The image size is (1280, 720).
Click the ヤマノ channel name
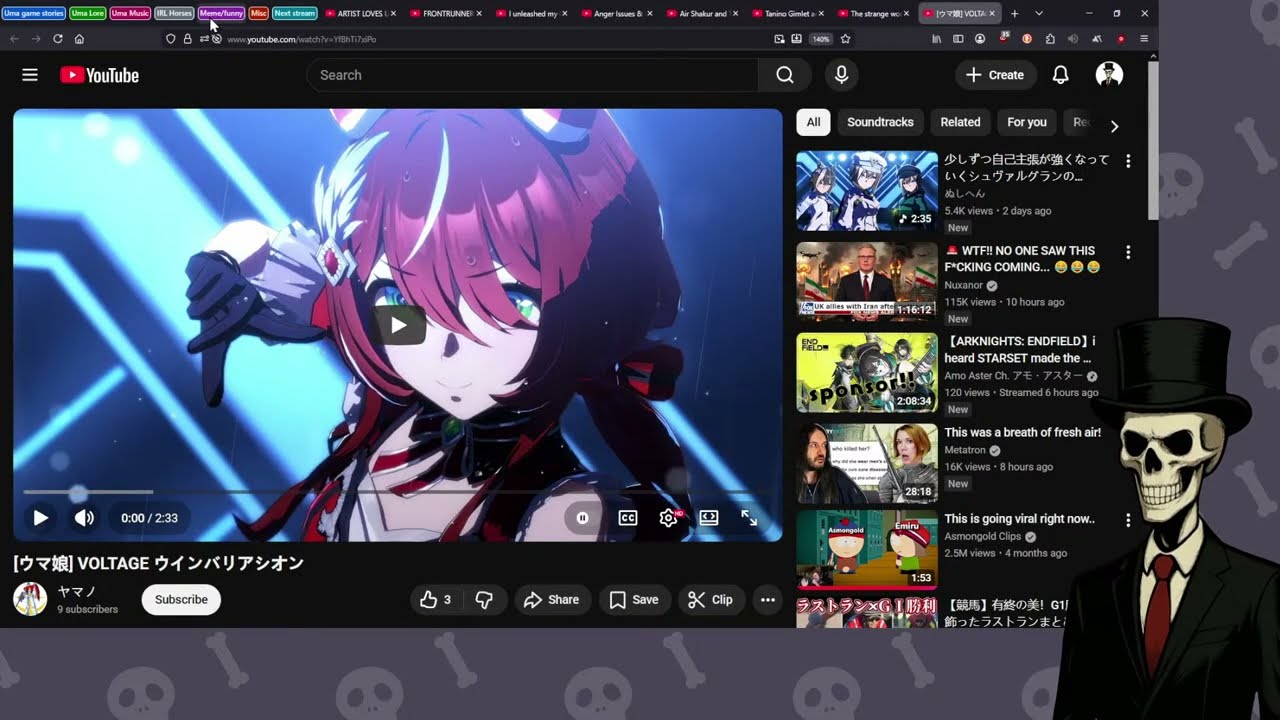coord(77,592)
